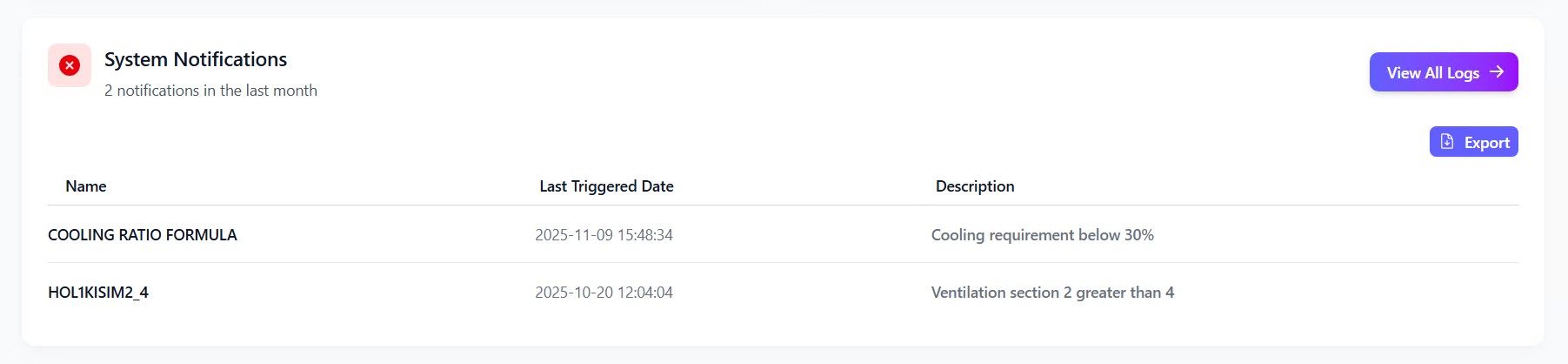Click the '30%' value in cooling description
This screenshot has height=364, width=1568.
point(1138,235)
